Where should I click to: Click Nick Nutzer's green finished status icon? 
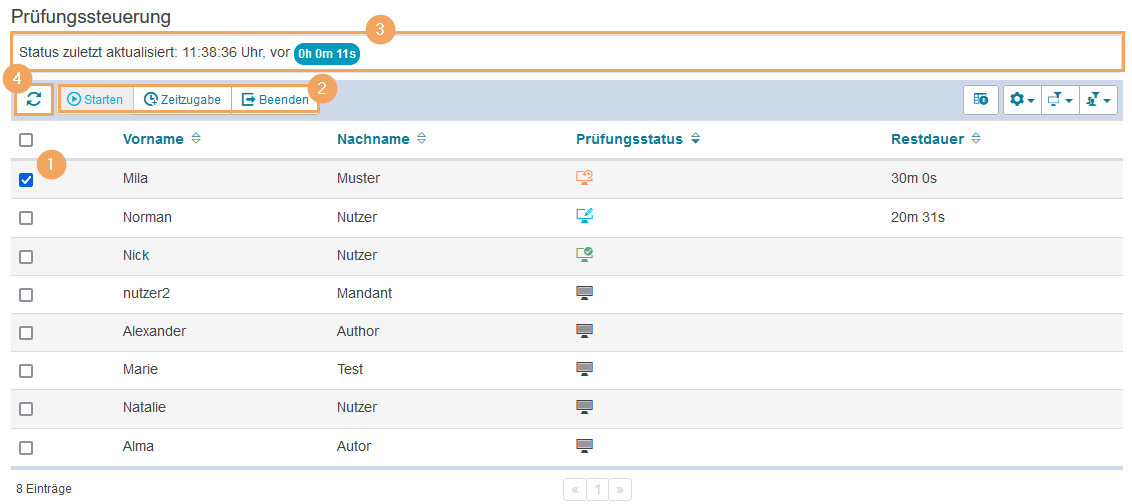click(584, 254)
